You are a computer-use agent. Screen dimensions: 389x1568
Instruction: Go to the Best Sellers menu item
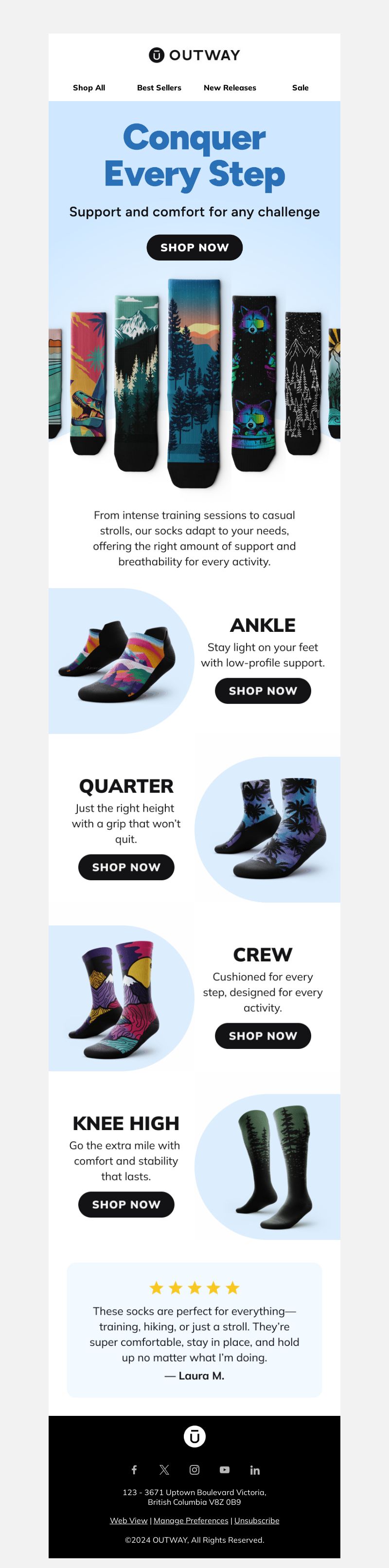(159, 87)
